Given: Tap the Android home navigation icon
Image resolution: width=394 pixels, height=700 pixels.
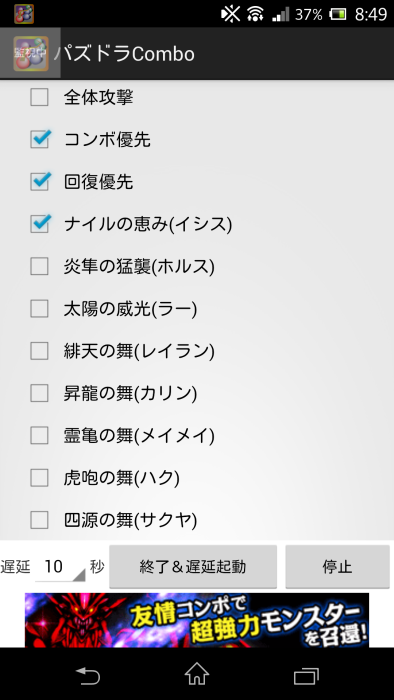Looking at the screenshot, I should point(197,674).
